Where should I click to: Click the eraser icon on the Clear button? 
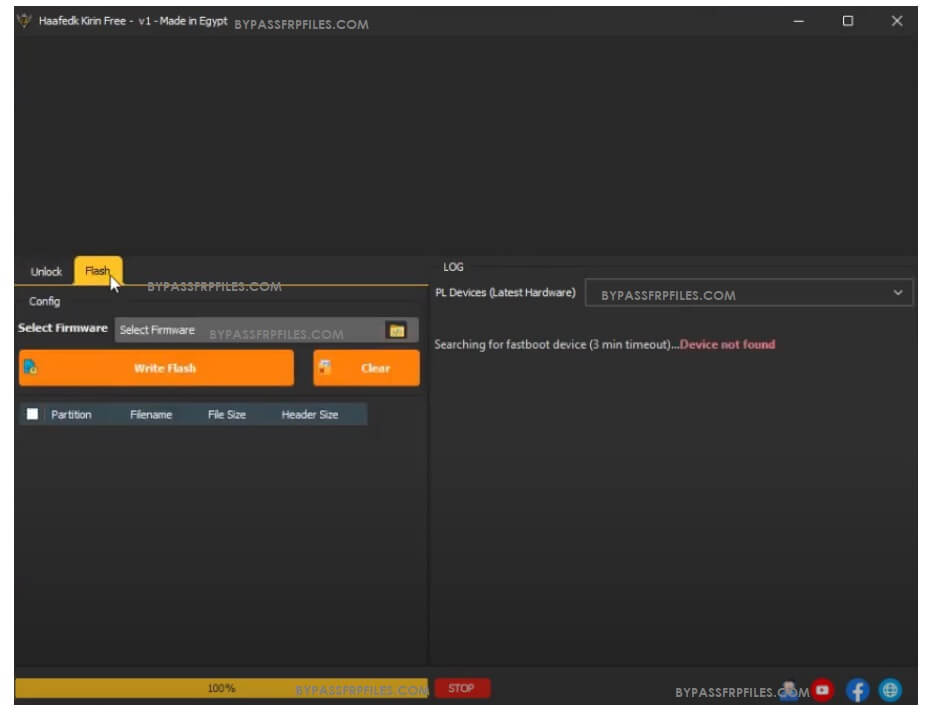(324, 368)
